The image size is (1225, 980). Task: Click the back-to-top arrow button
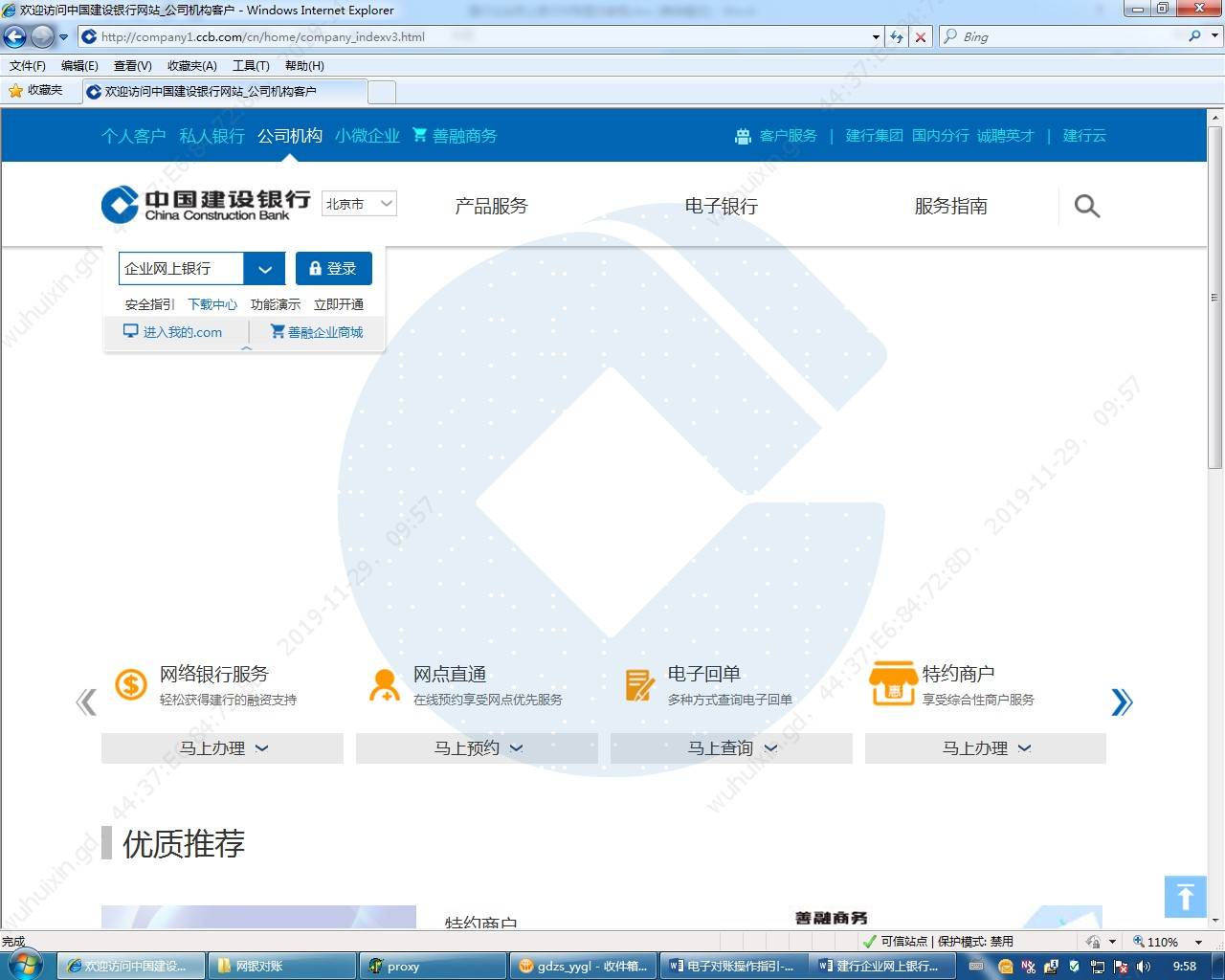1185,897
